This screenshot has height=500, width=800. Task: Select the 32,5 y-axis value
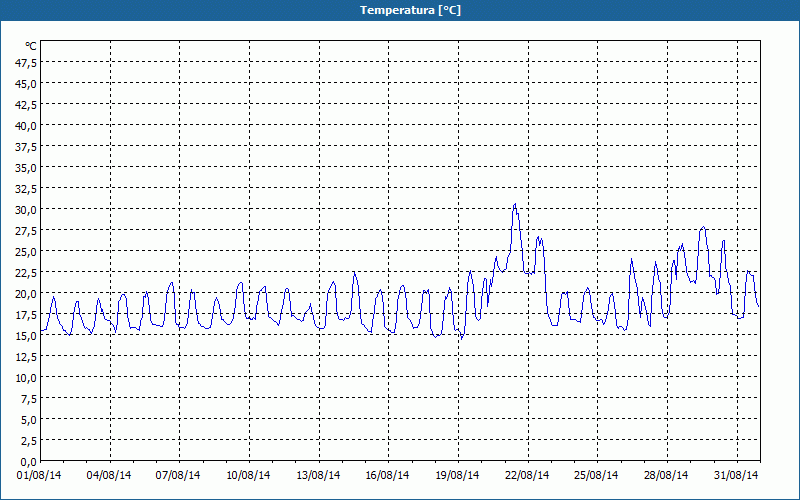click(27, 189)
